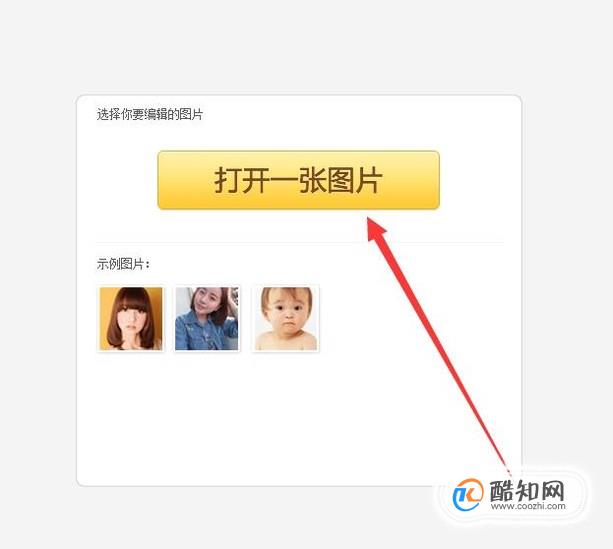613x549 pixels.
Task: Open the www.coozhi.com link
Action: pos(528,506)
